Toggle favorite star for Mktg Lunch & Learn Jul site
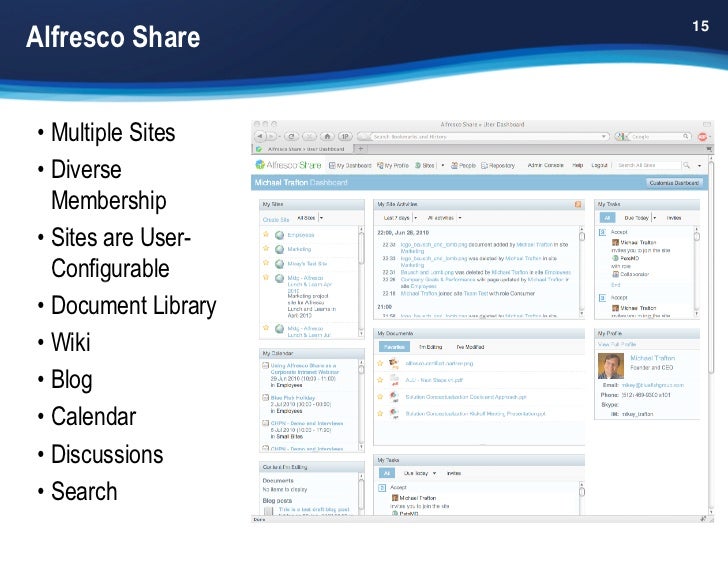Screen dimensions: 728x563 click(x=266, y=328)
